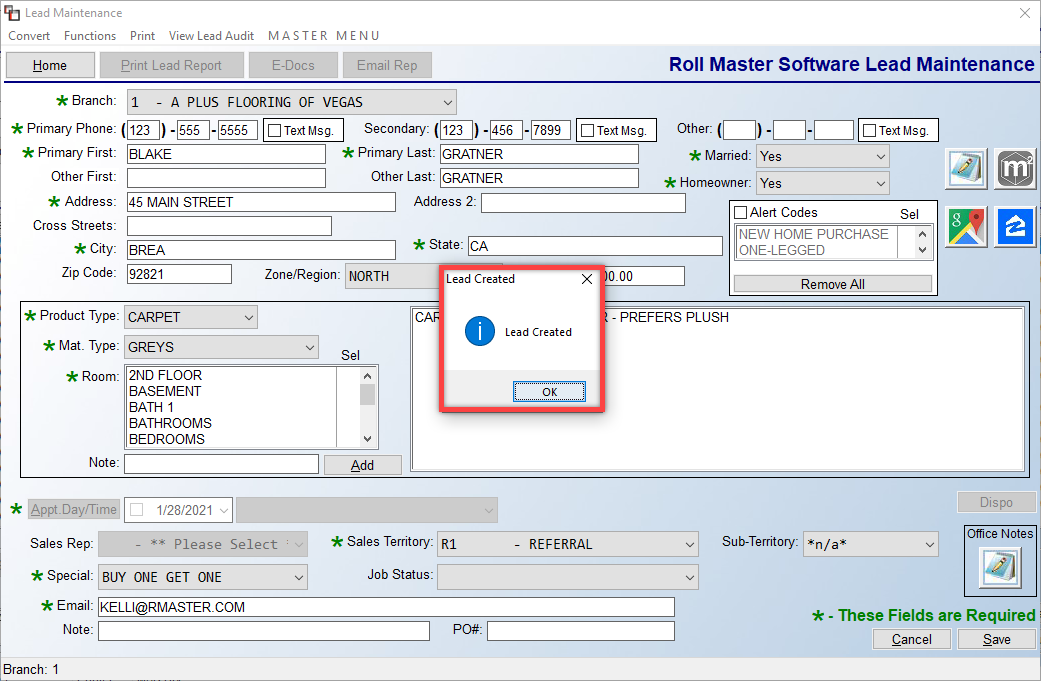Viewport: 1041px width, 681px height.
Task: Click the Address 2 field
Action: tap(583, 202)
